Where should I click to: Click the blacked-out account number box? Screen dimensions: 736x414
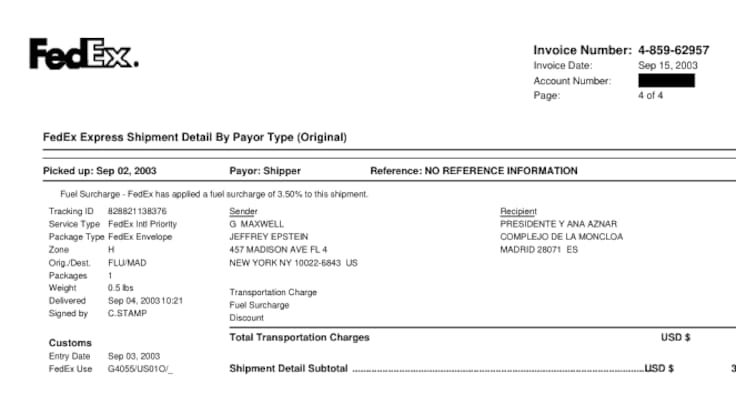pos(666,80)
